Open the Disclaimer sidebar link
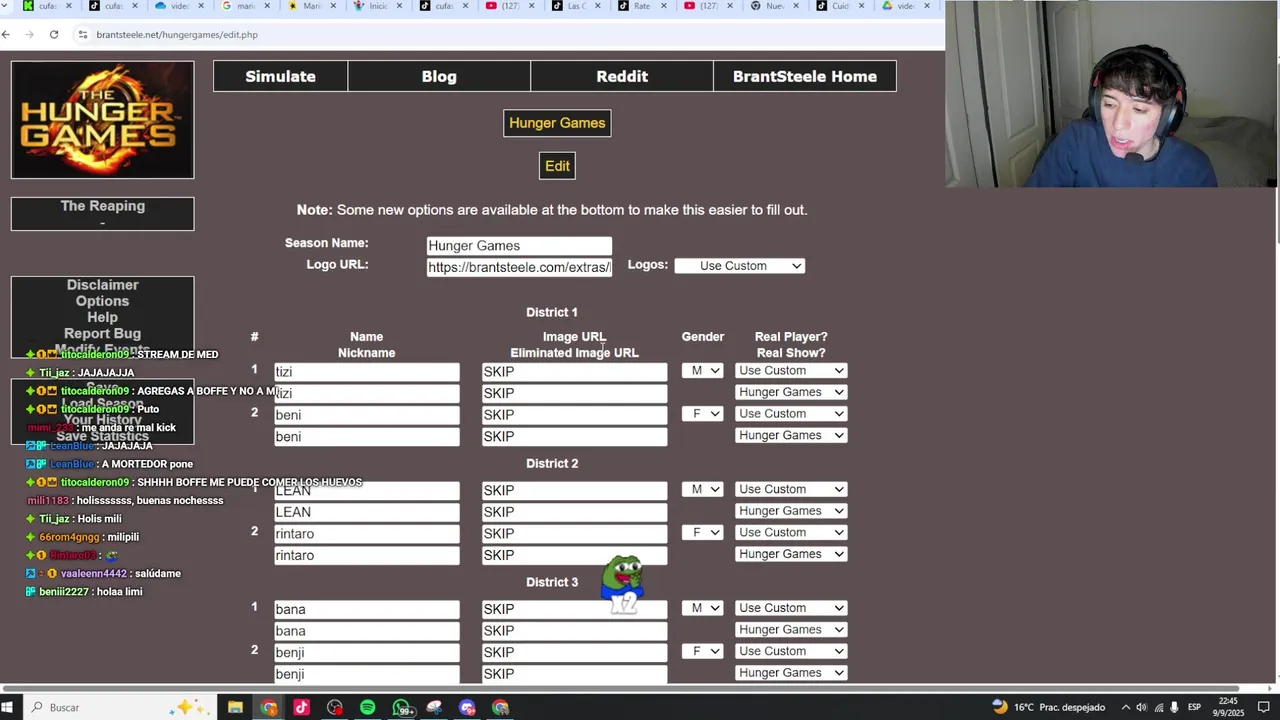1280x720 pixels. point(103,285)
